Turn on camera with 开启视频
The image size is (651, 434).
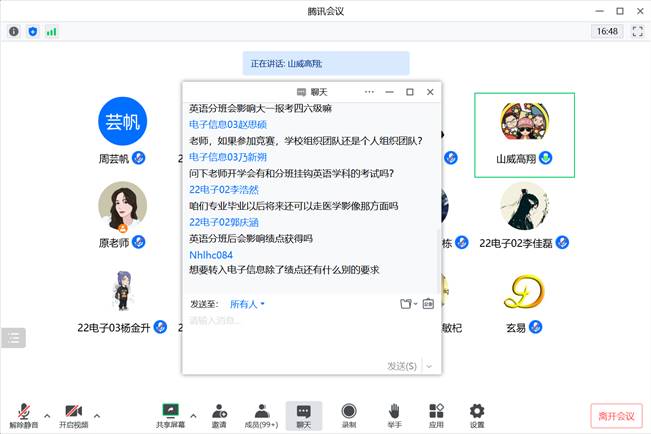click(x=72, y=415)
